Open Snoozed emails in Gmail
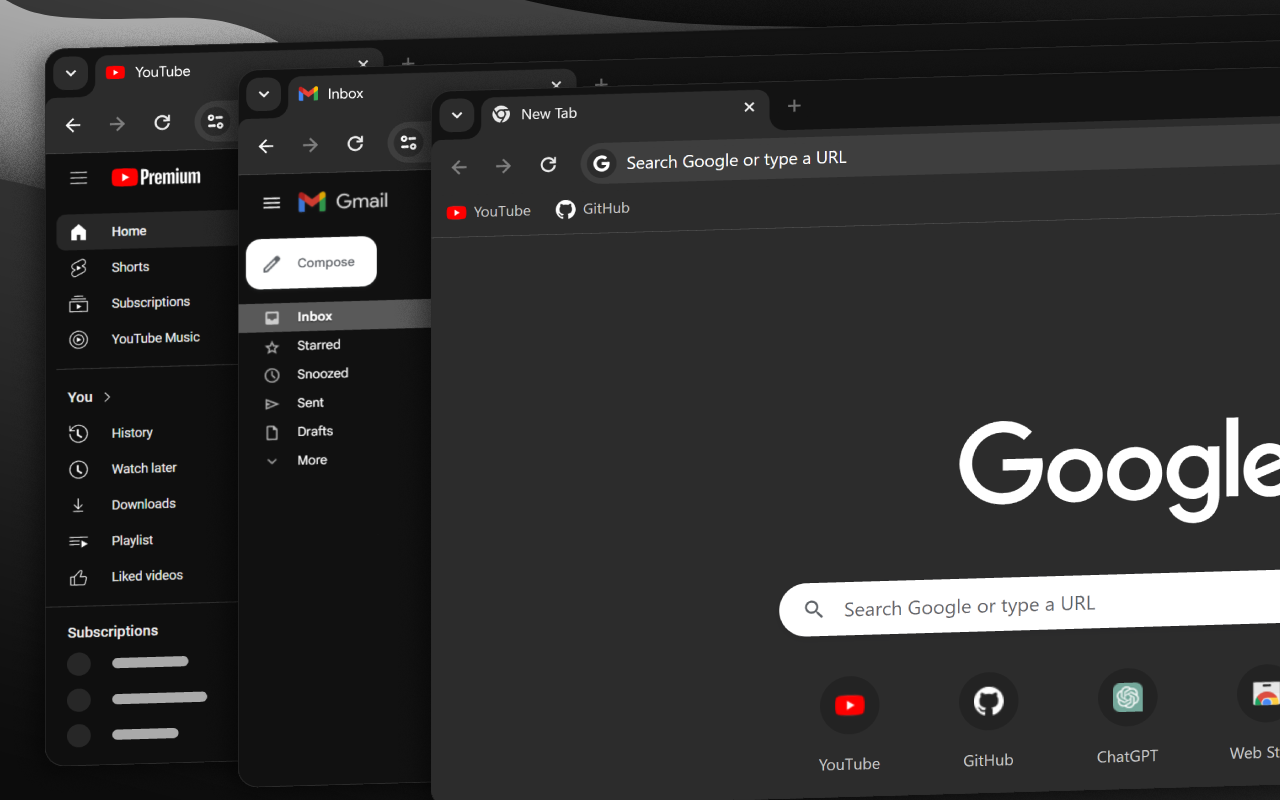The width and height of the screenshot is (1280, 800). click(322, 374)
